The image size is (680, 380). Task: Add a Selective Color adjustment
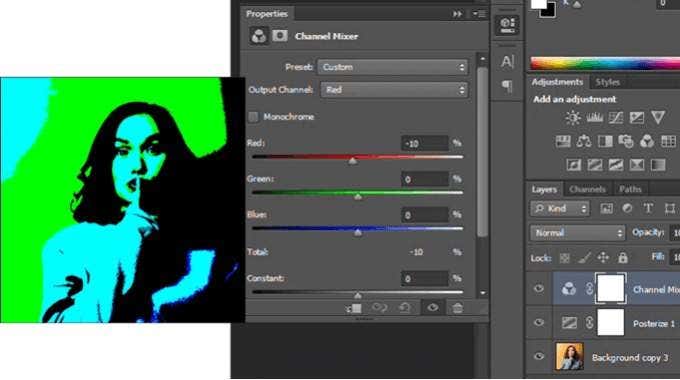pyautogui.click(x=637, y=165)
